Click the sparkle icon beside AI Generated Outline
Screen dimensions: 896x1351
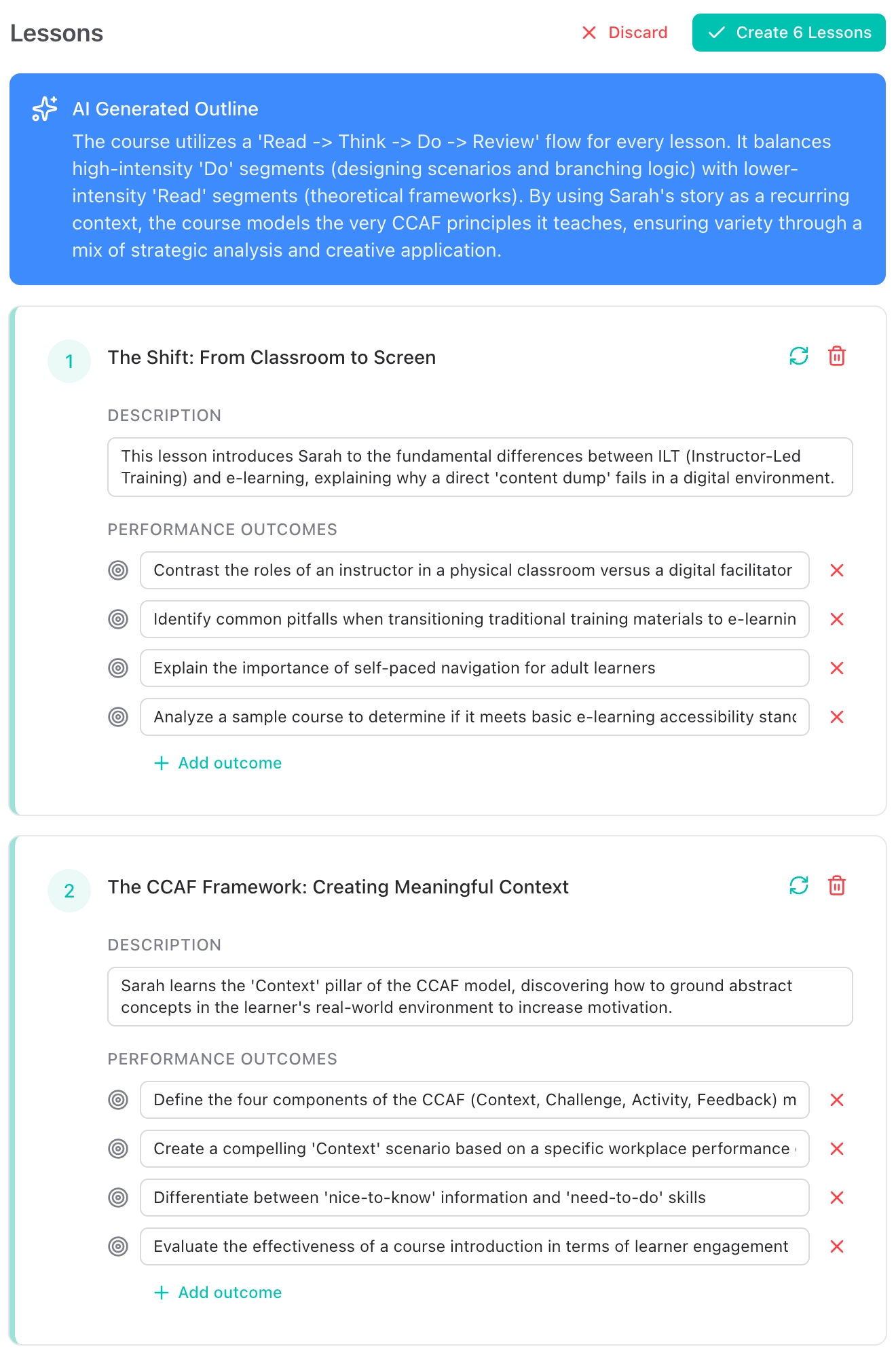point(45,109)
